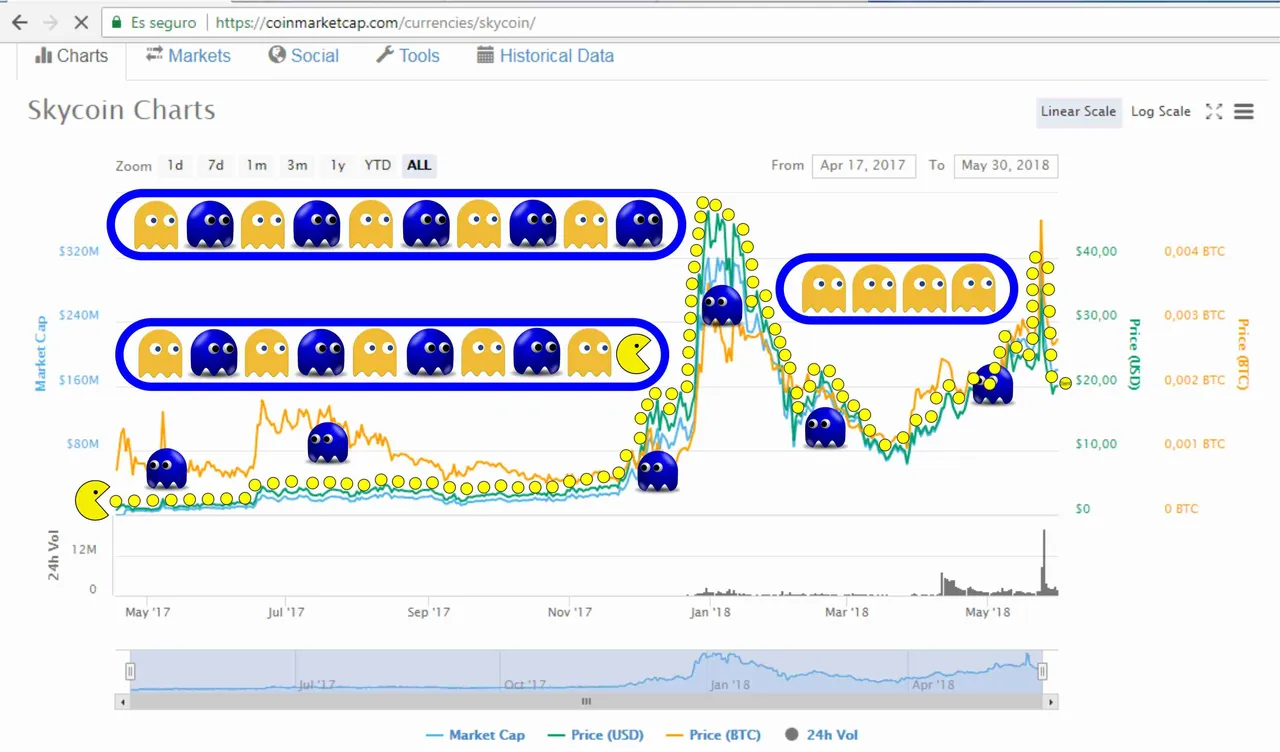Toggle Market Cap series in legend

(475, 735)
